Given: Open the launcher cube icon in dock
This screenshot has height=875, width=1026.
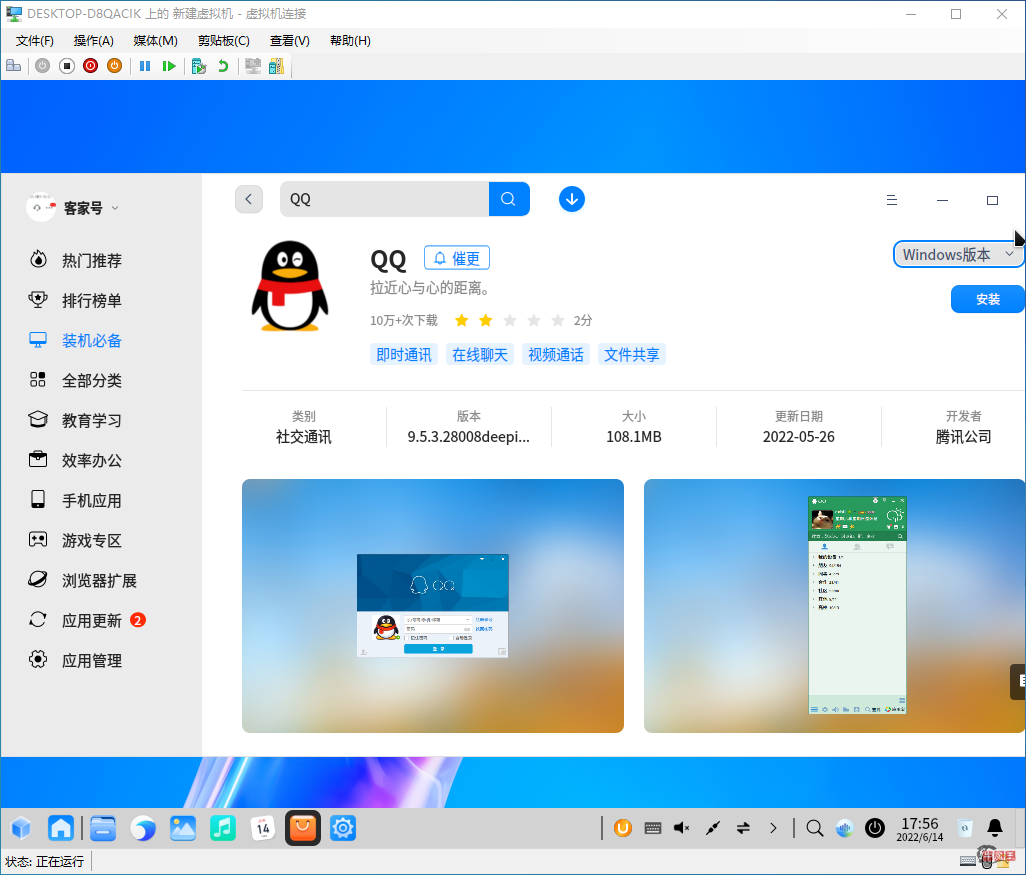Looking at the screenshot, I should coord(21,828).
